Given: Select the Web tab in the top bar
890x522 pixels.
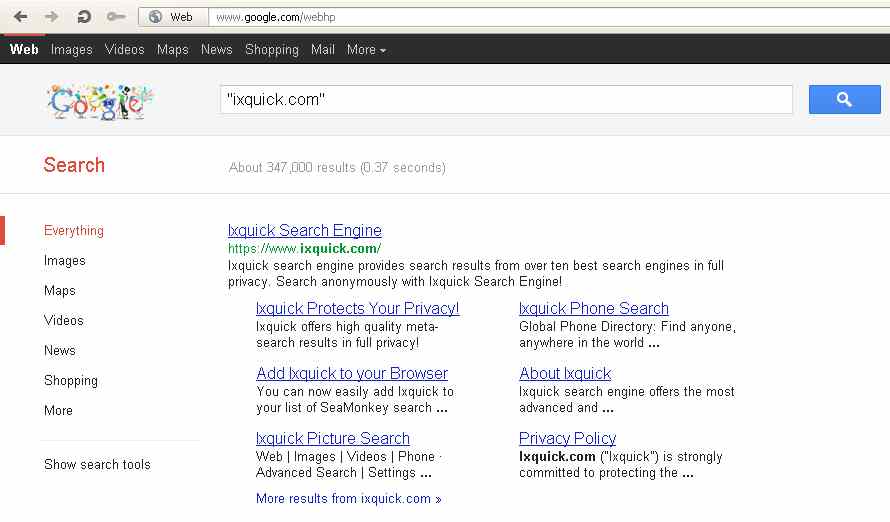Looking at the screenshot, I should (x=24, y=49).
